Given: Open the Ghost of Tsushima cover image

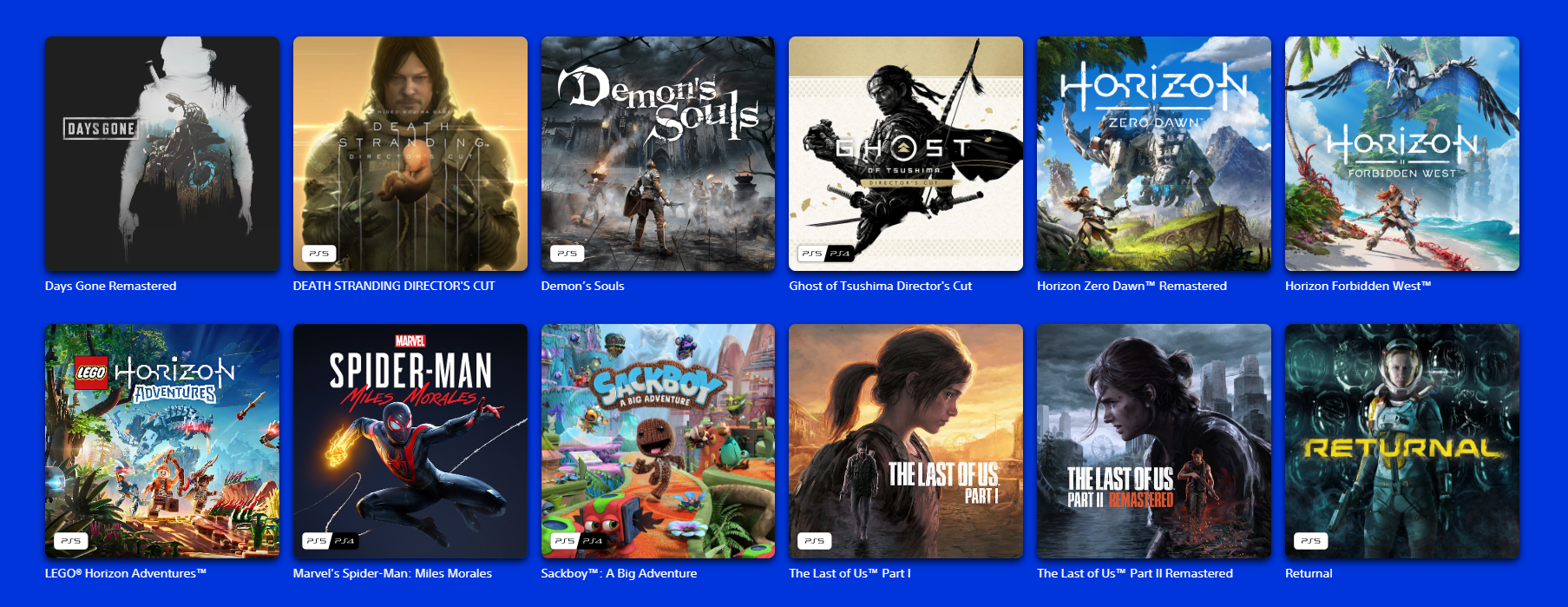Looking at the screenshot, I should click(x=906, y=154).
